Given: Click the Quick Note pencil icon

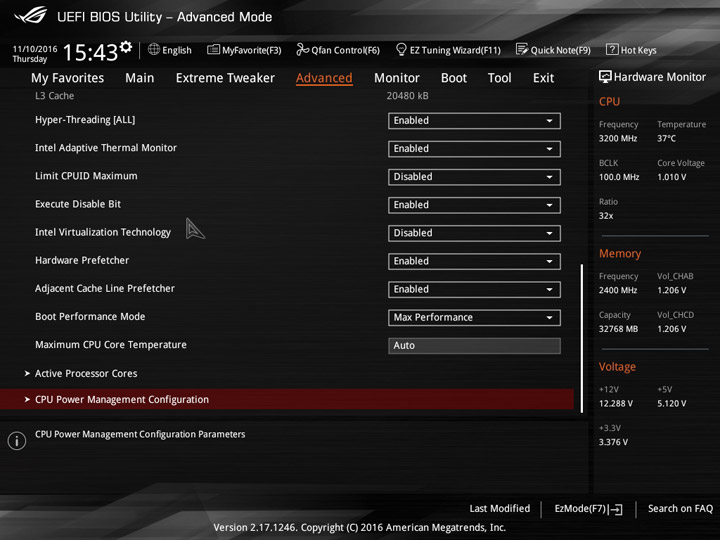Looking at the screenshot, I should 522,49.
